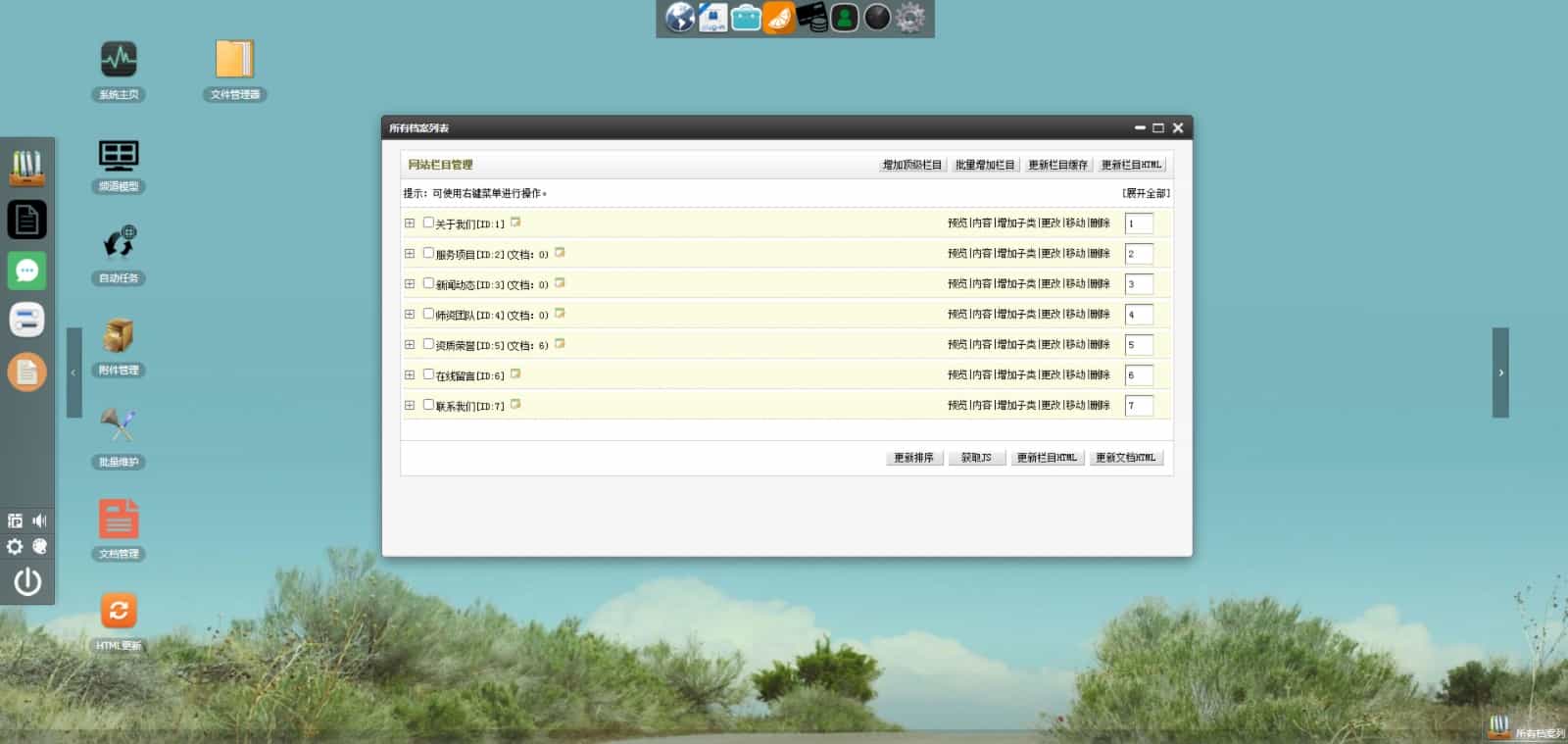Click the 增加顶级栏目 button
Viewport: 1568px width, 744px height.
pos(912,165)
